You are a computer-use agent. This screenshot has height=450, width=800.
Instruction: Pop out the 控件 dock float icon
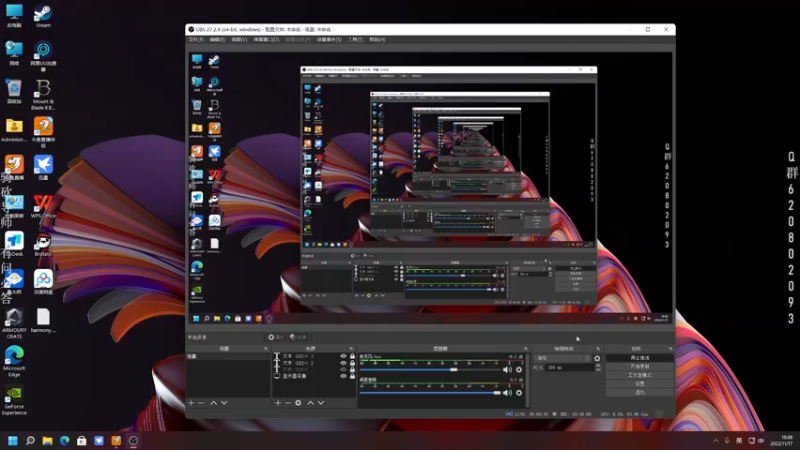(x=670, y=348)
